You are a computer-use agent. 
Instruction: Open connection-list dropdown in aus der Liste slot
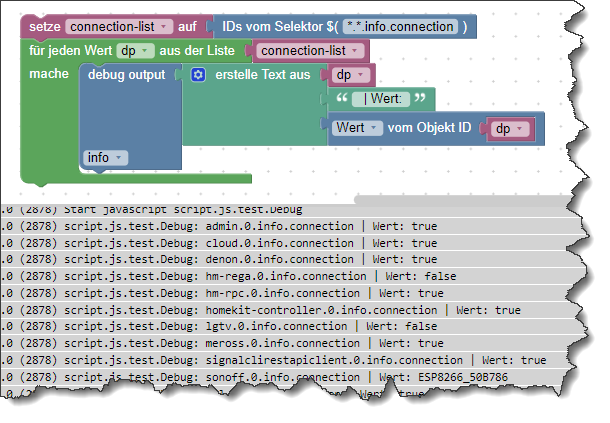309,51
